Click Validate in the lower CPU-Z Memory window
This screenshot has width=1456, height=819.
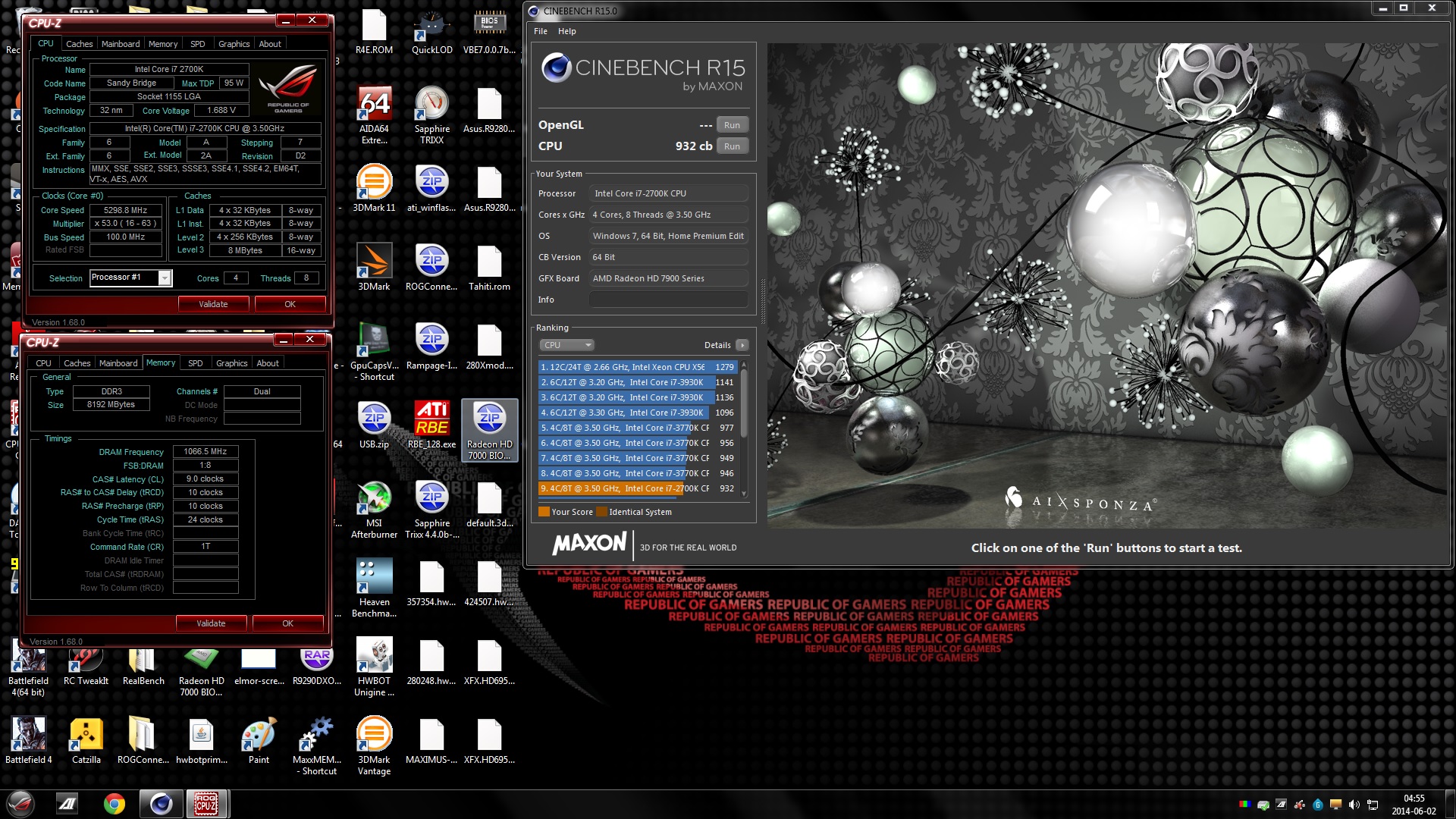[211, 623]
